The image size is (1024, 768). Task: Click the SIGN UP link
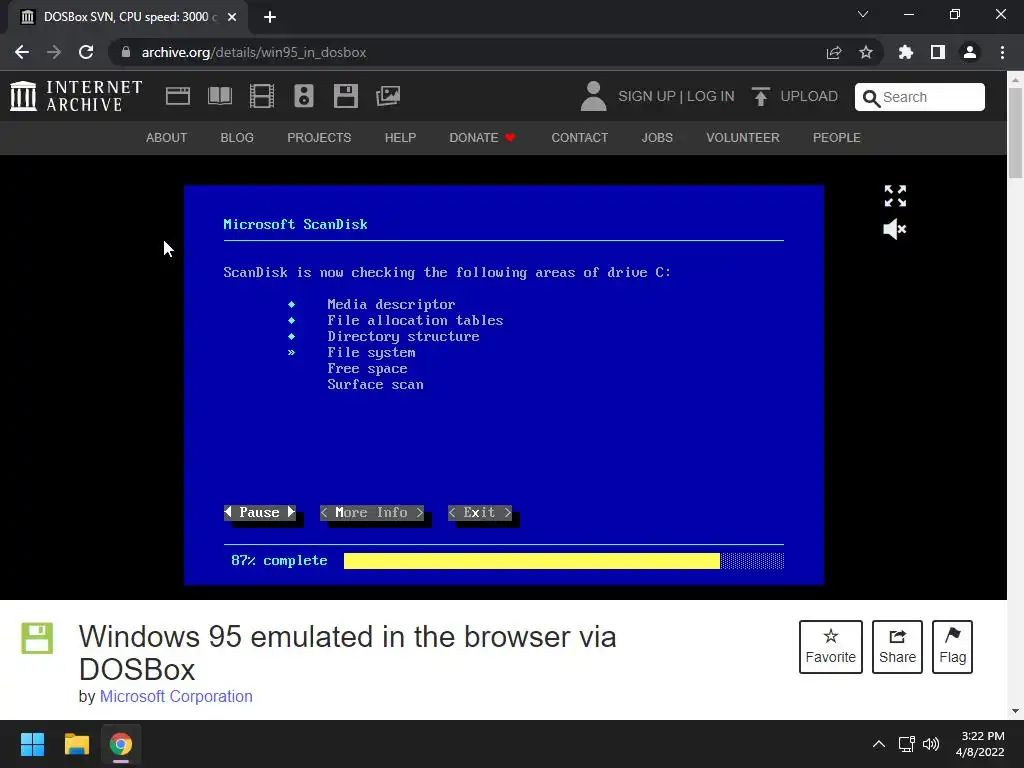[x=647, y=97]
